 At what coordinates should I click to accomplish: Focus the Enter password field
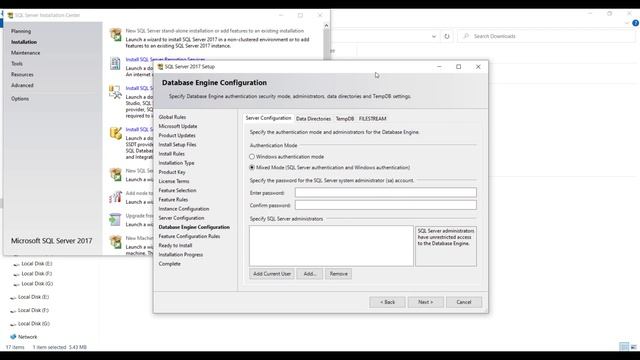pos(386,192)
